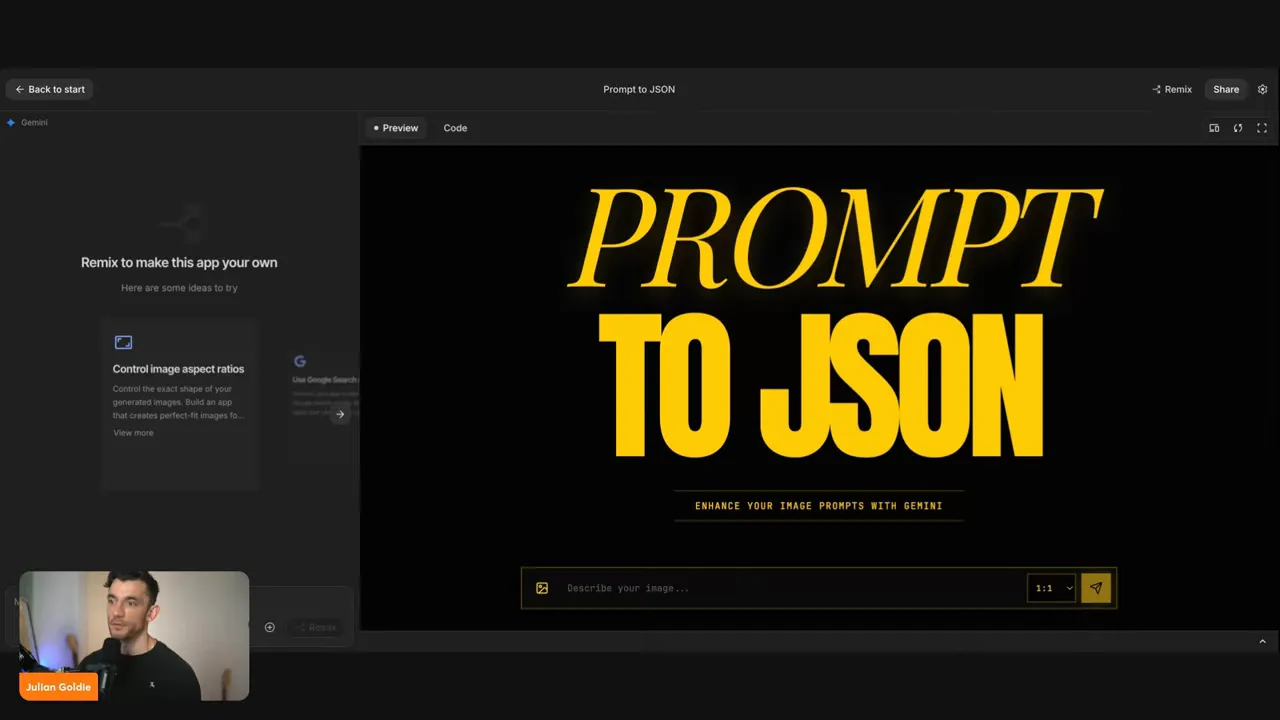This screenshot has width=1280, height=720.
Task: Click the Share button
Action: click(x=1226, y=89)
